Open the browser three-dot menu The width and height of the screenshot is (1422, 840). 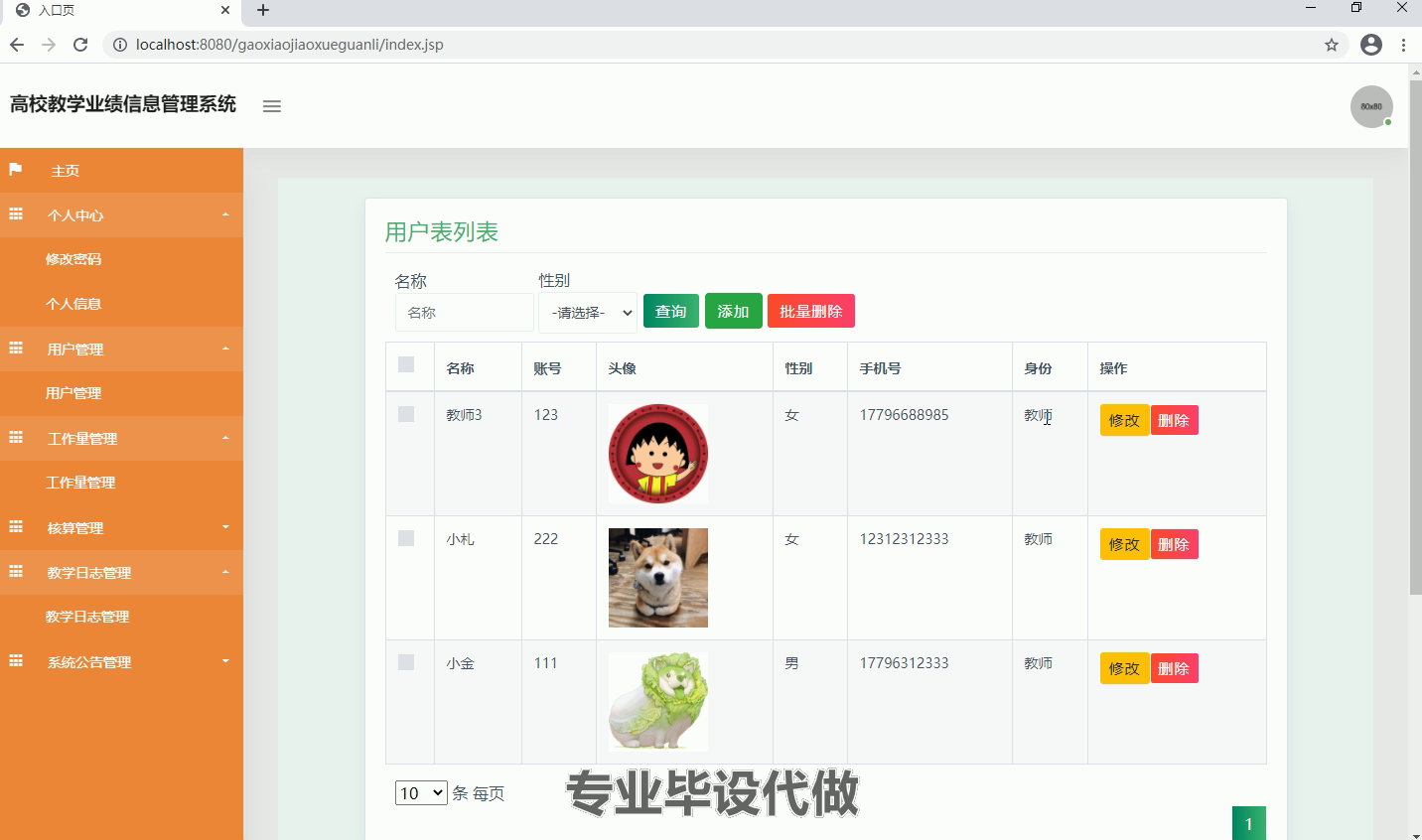(x=1403, y=45)
